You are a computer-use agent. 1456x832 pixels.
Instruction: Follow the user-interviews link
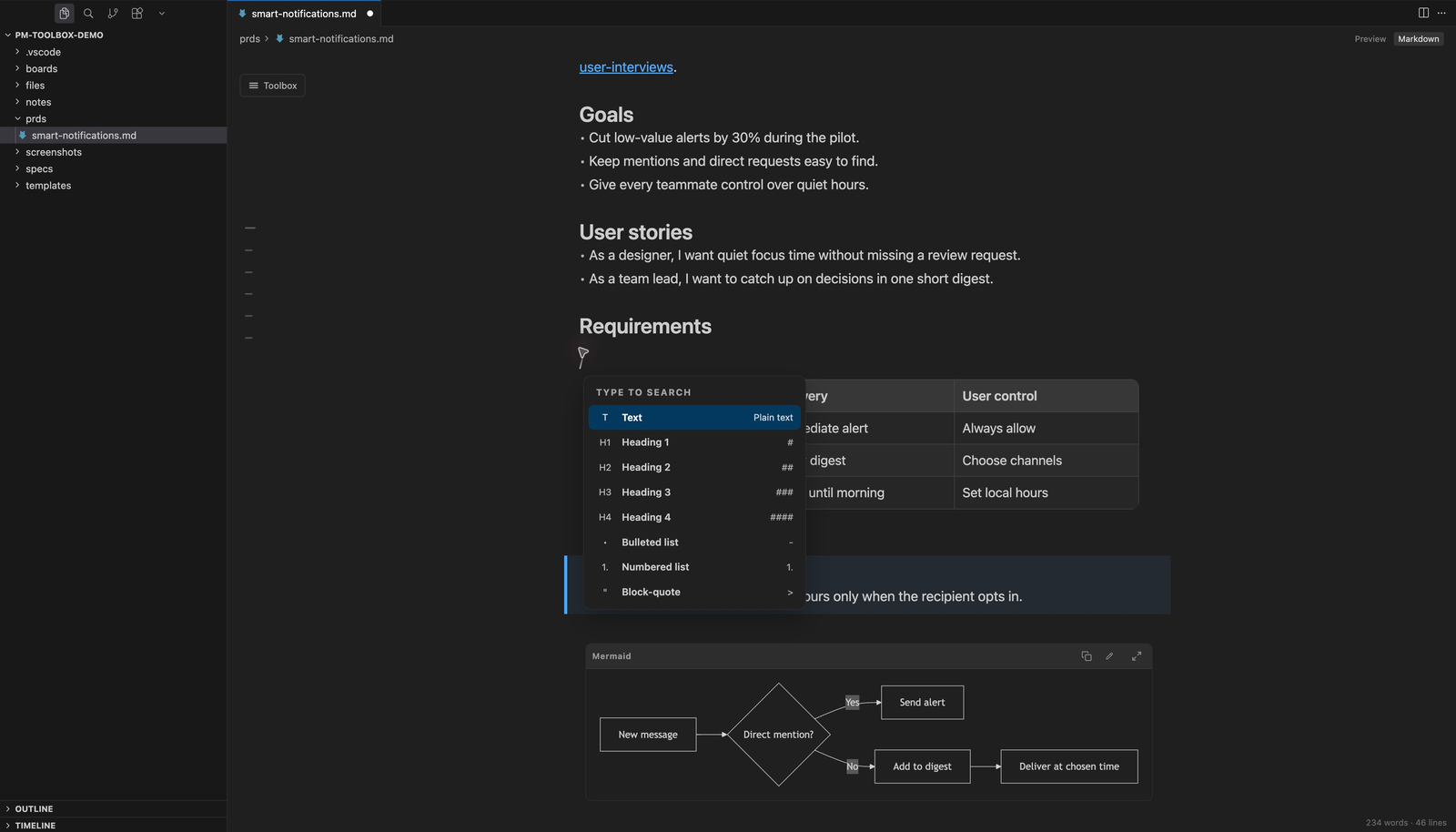pos(626,67)
